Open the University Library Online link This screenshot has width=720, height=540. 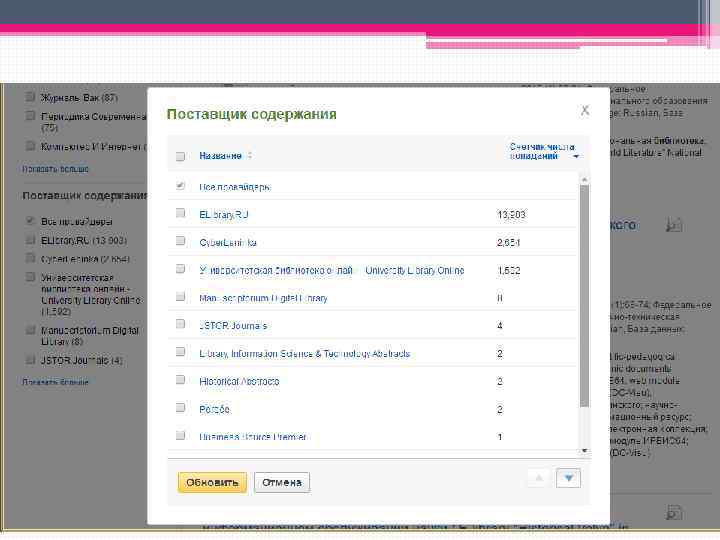point(332,270)
